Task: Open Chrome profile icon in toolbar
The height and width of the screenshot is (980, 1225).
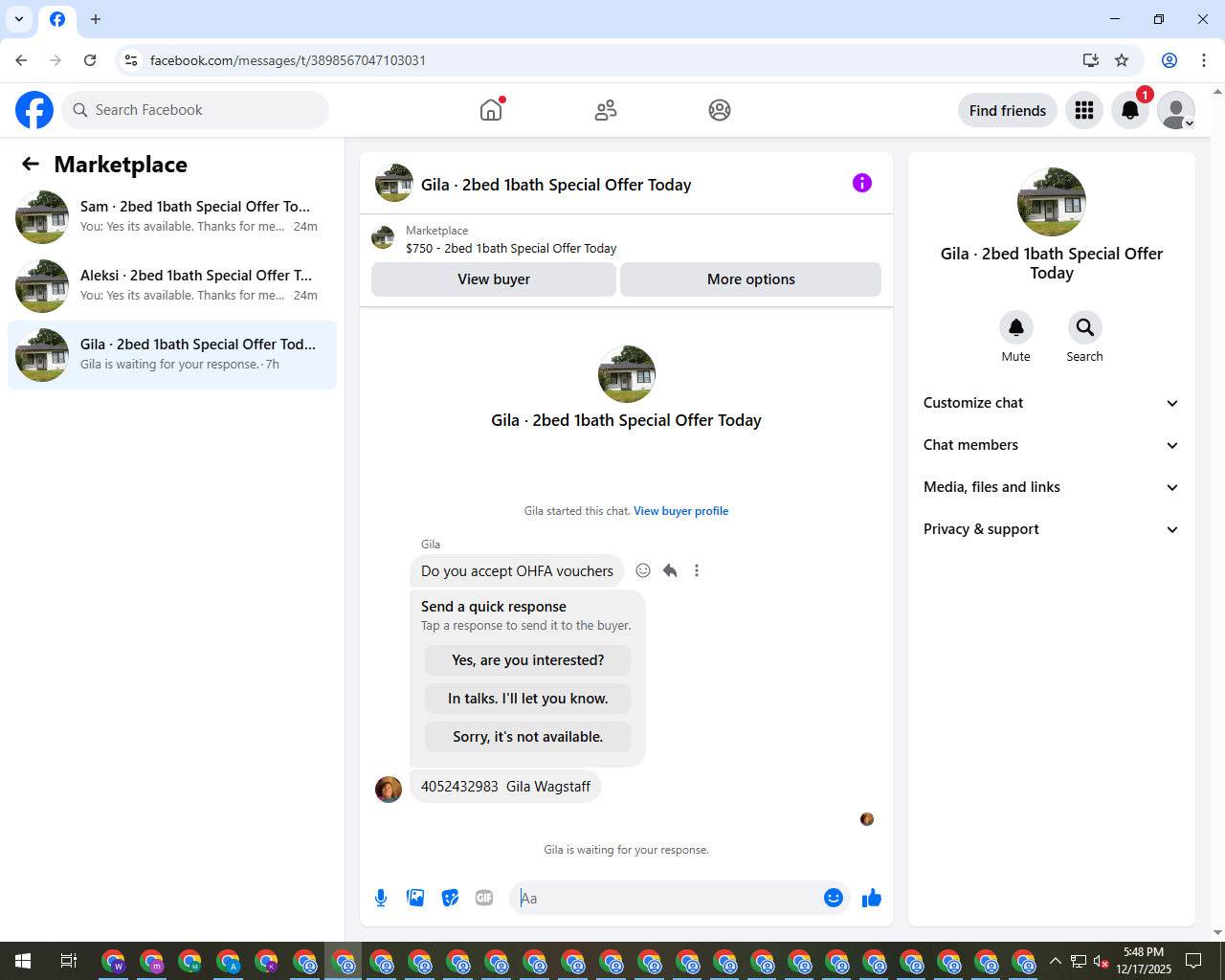Action: (1169, 60)
